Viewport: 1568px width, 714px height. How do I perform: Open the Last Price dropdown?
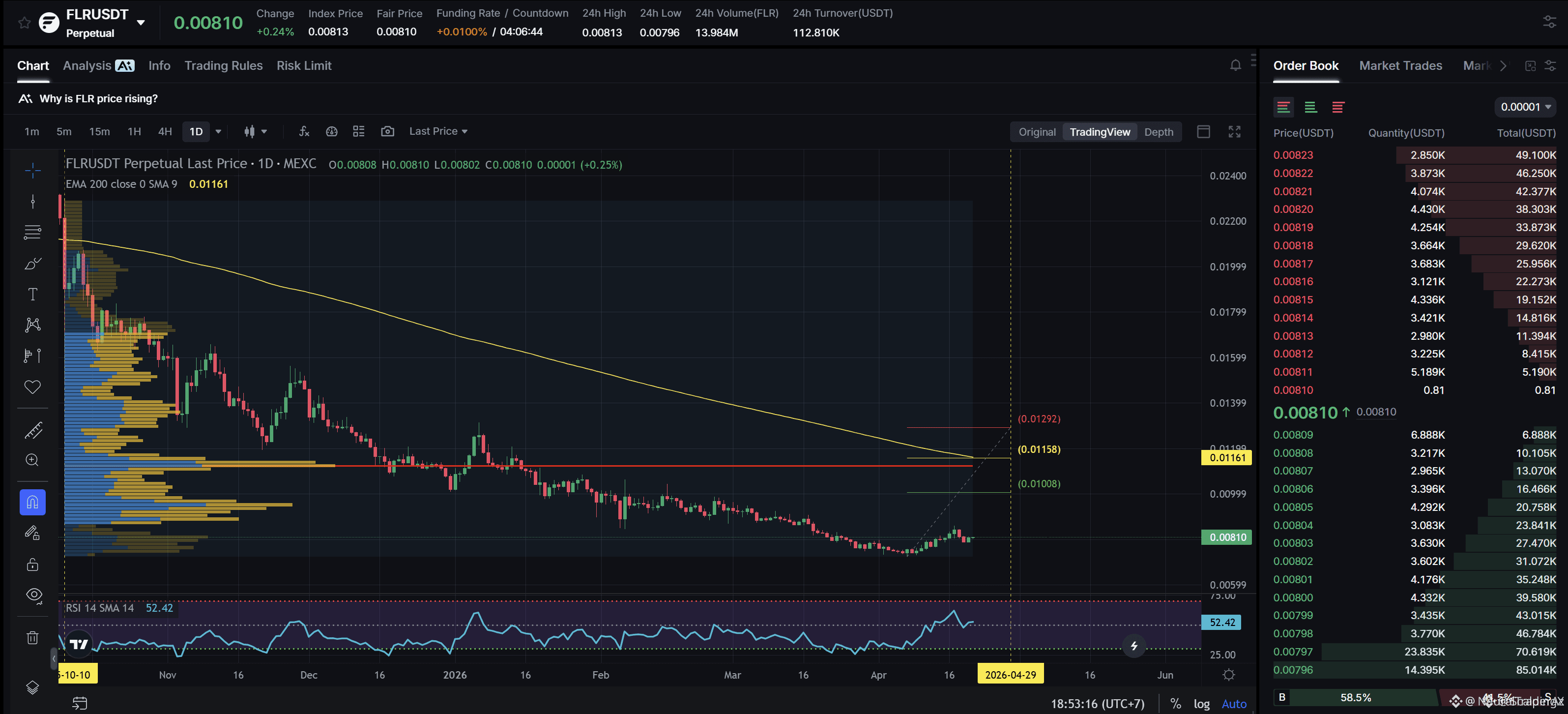coord(437,131)
